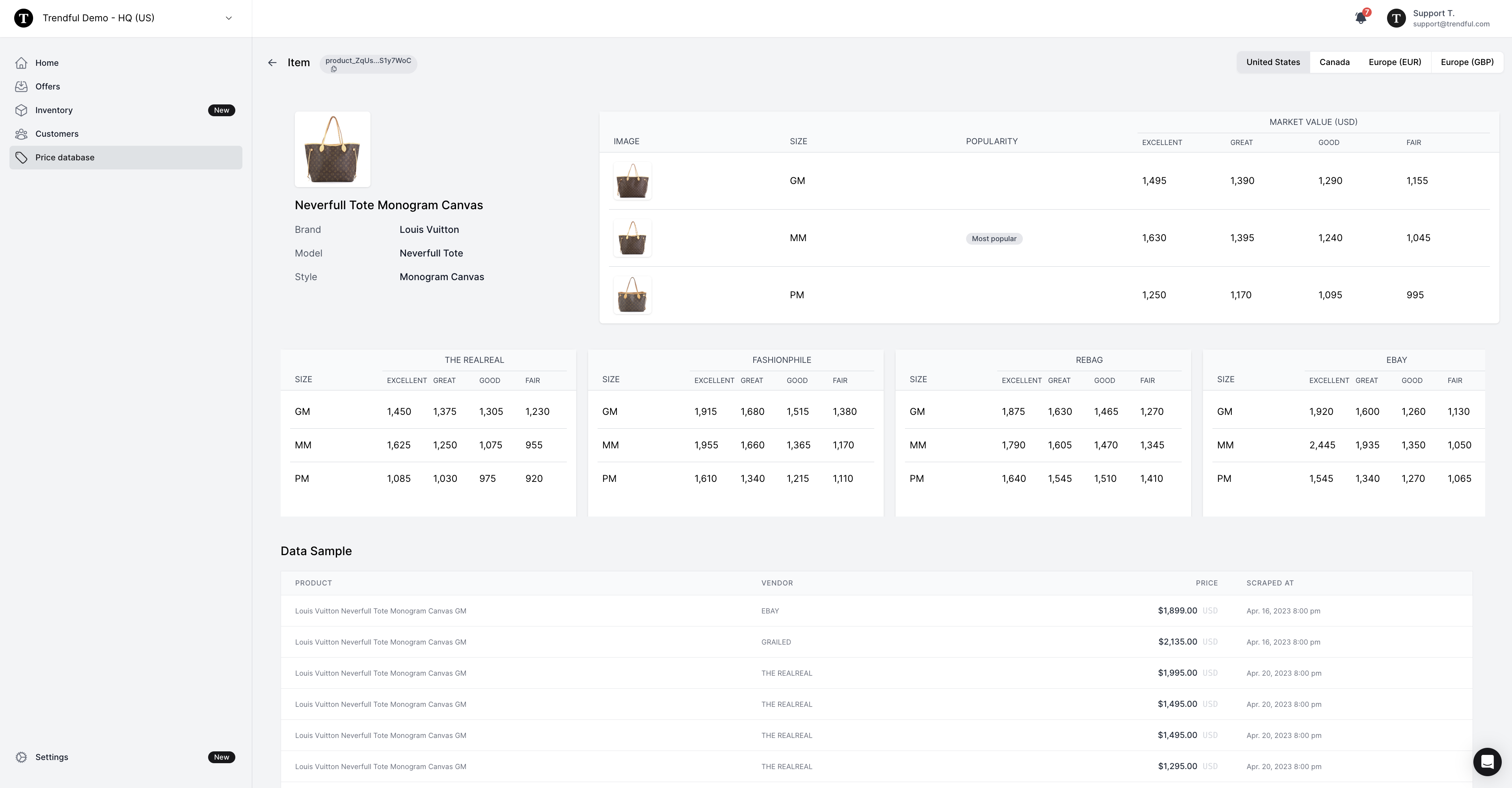This screenshot has width=1512, height=788.
Task: Open Inventory in sidebar
Action: pos(126,110)
